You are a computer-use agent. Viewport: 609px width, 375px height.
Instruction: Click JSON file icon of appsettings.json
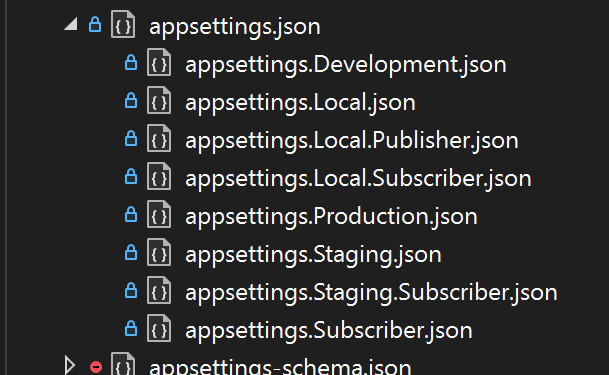pyautogui.click(x=123, y=25)
